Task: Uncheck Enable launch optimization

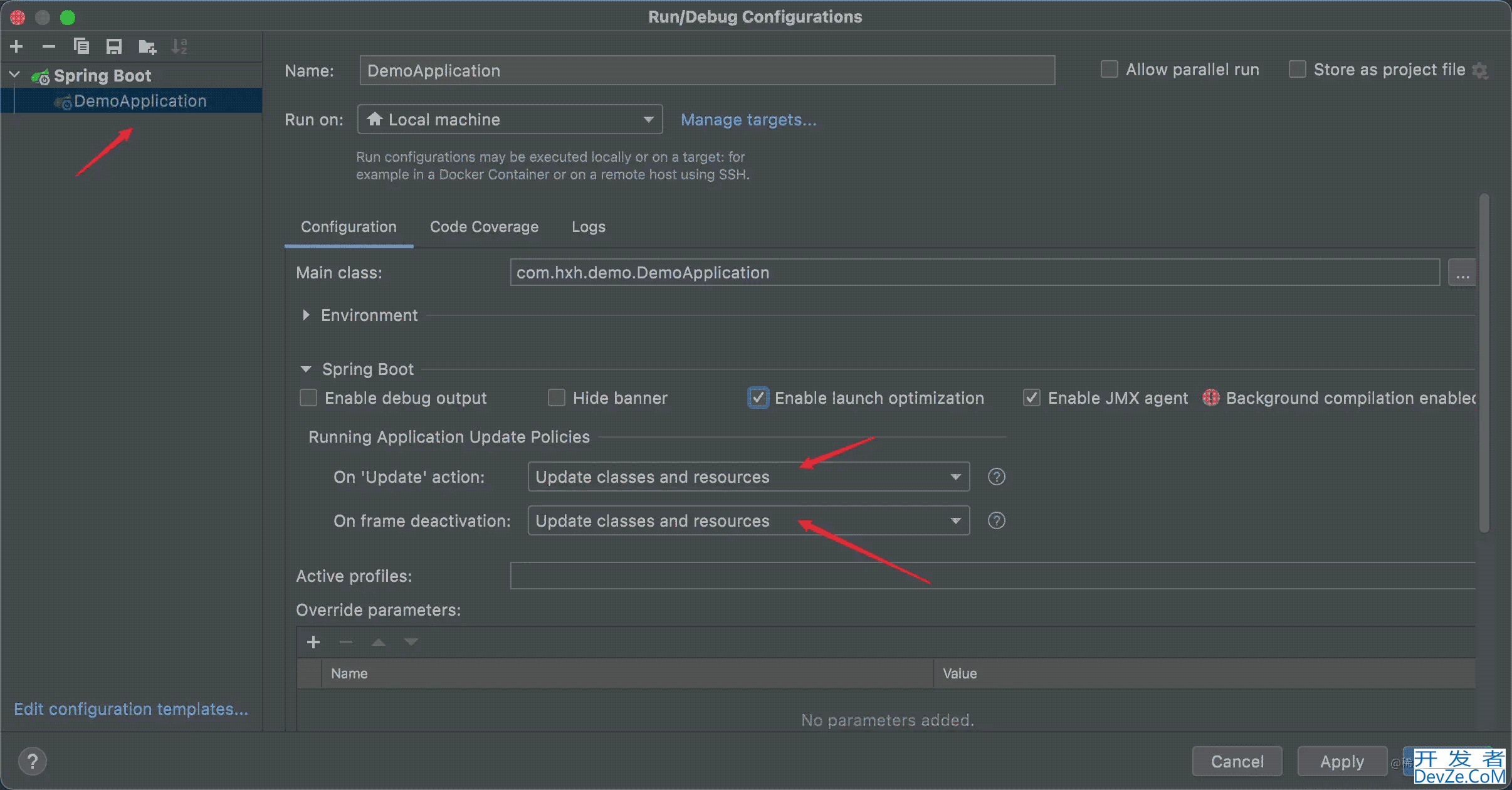Action: click(x=759, y=398)
